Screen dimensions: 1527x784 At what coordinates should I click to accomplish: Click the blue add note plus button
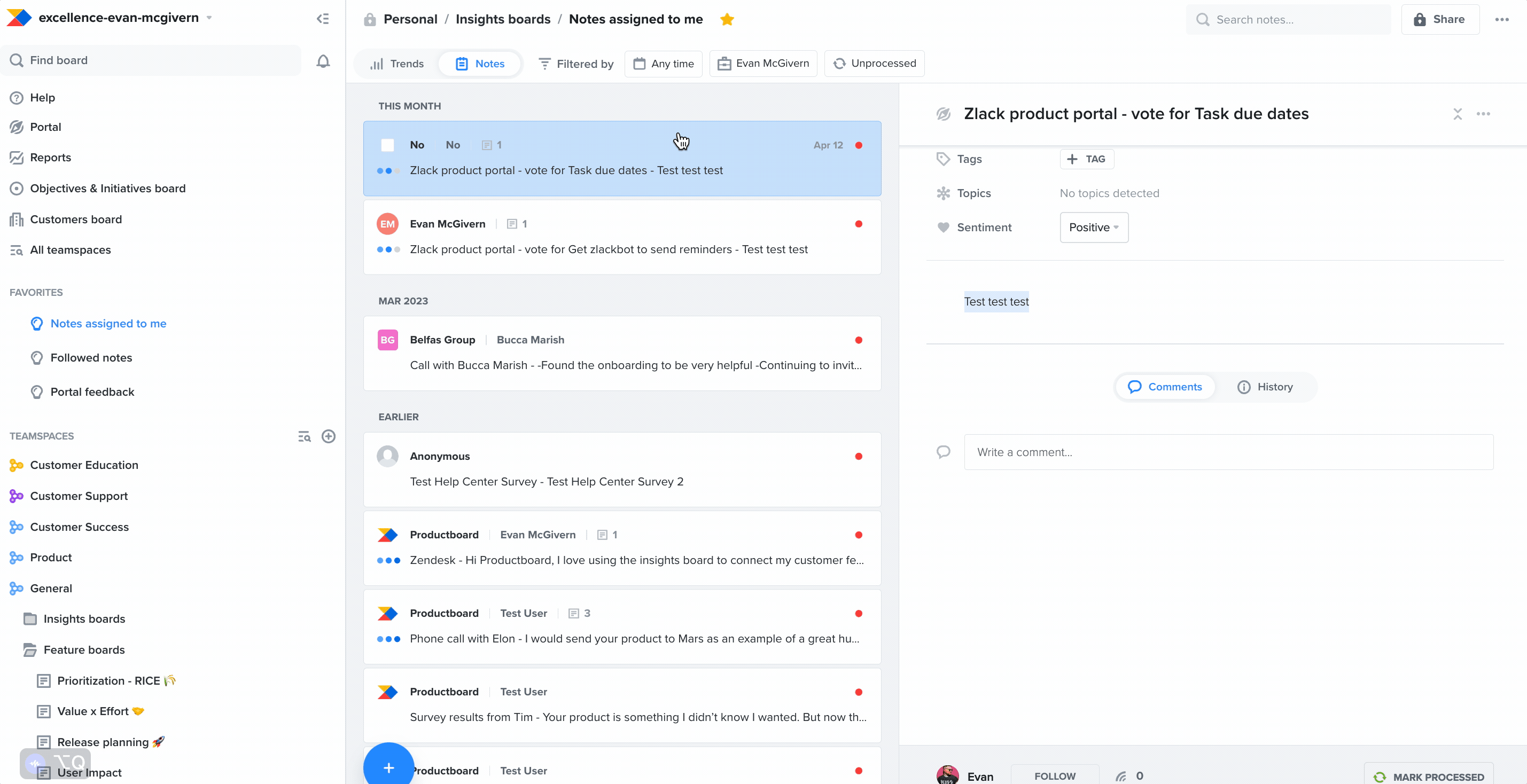click(388, 767)
